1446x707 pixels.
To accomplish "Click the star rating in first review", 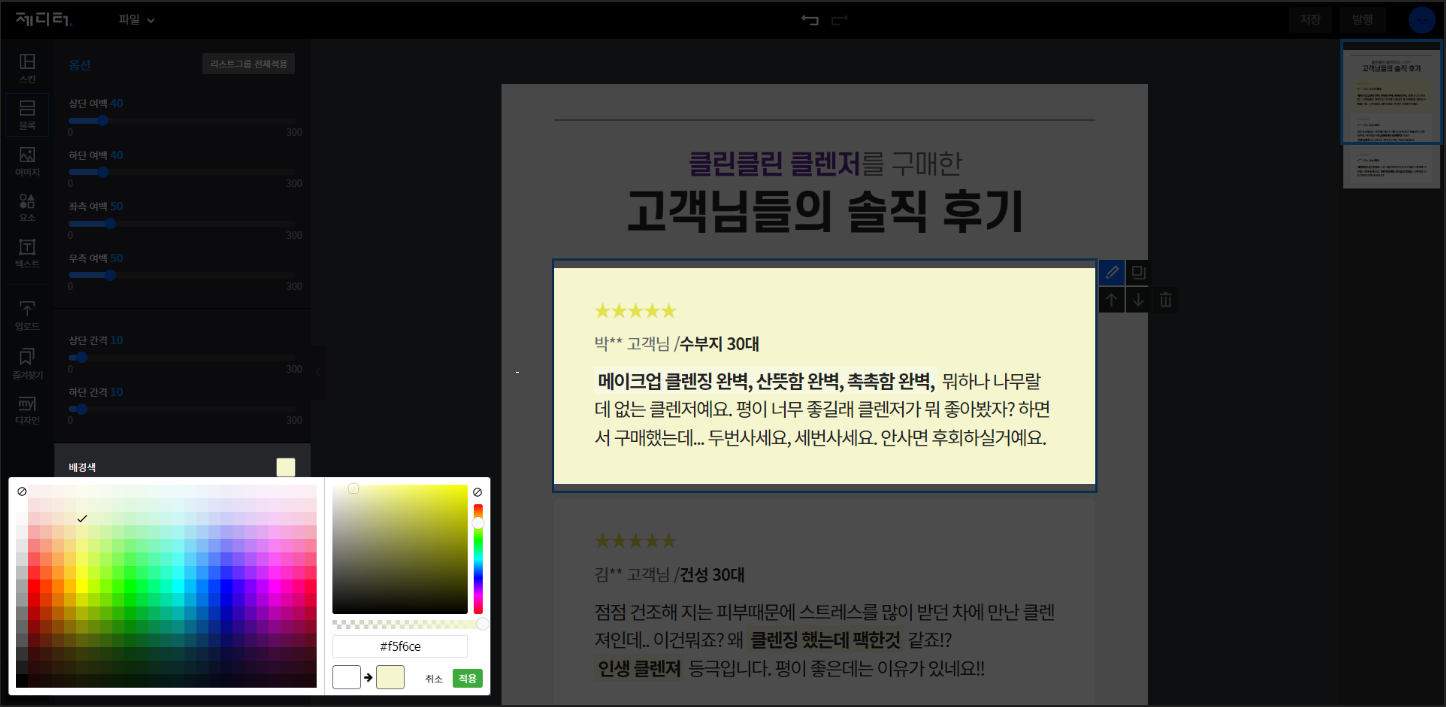I will tap(635, 311).
